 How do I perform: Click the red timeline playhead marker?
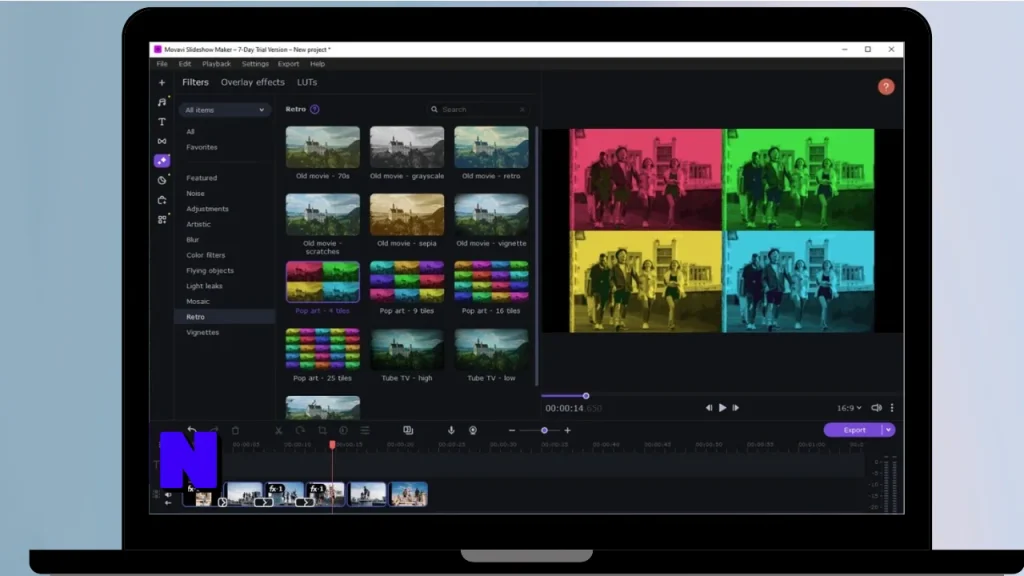point(332,445)
